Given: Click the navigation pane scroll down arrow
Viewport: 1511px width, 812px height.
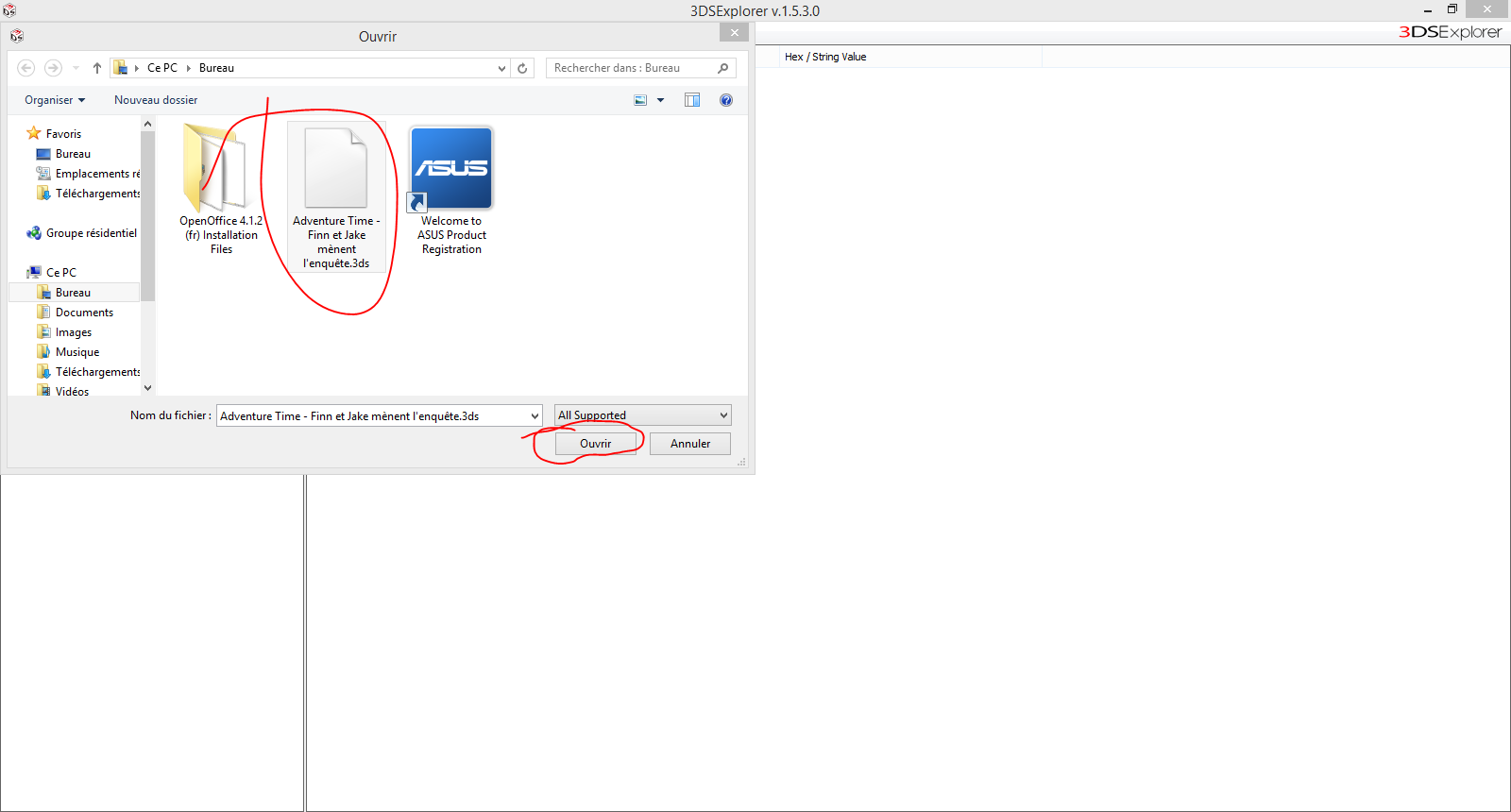Looking at the screenshot, I should (147, 387).
